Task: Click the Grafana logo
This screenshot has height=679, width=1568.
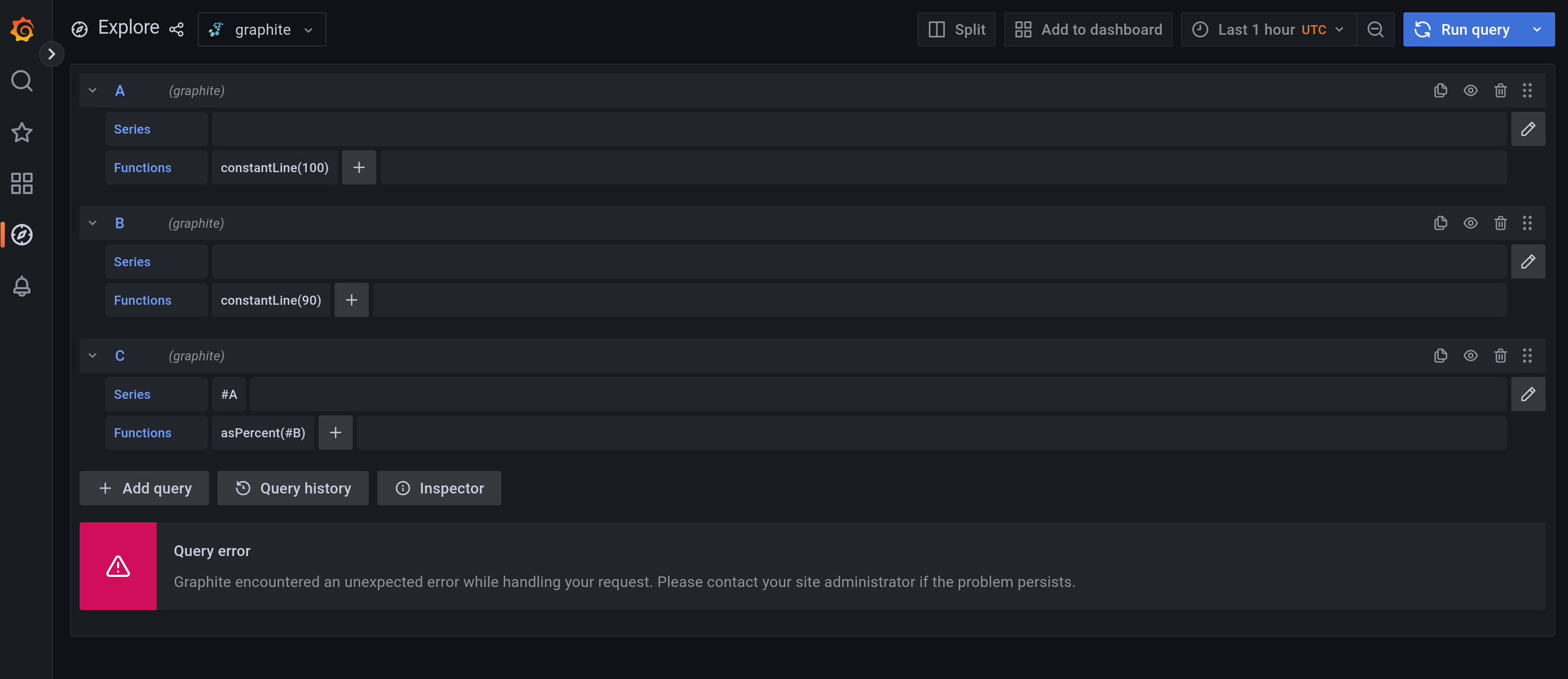Action: pos(22,29)
